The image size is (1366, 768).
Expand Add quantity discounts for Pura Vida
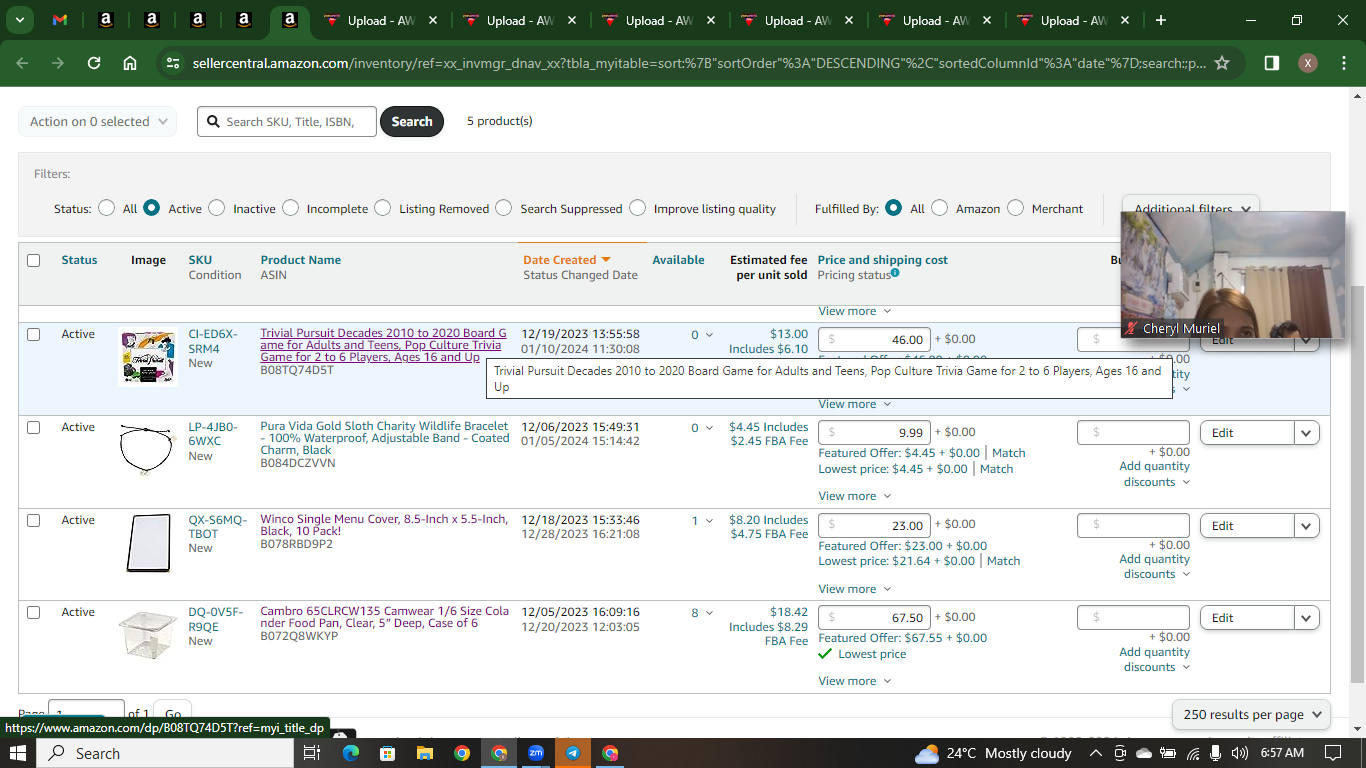coord(1155,474)
